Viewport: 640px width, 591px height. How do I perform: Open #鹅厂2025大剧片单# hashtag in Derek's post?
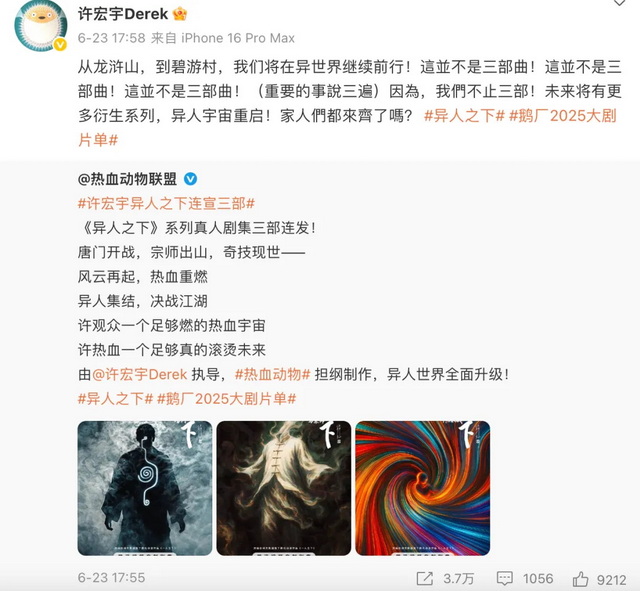tap(562, 116)
